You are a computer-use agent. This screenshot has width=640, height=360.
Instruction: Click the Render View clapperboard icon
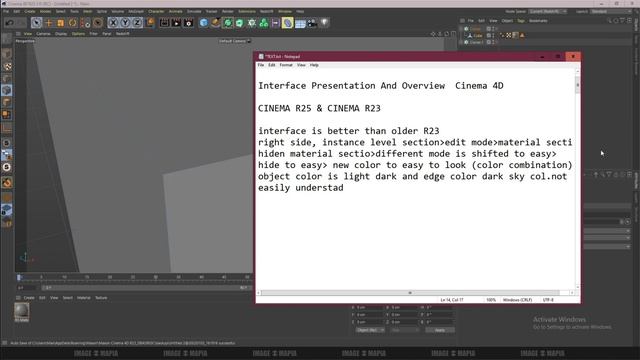pyautogui.click(x=164, y=23)
